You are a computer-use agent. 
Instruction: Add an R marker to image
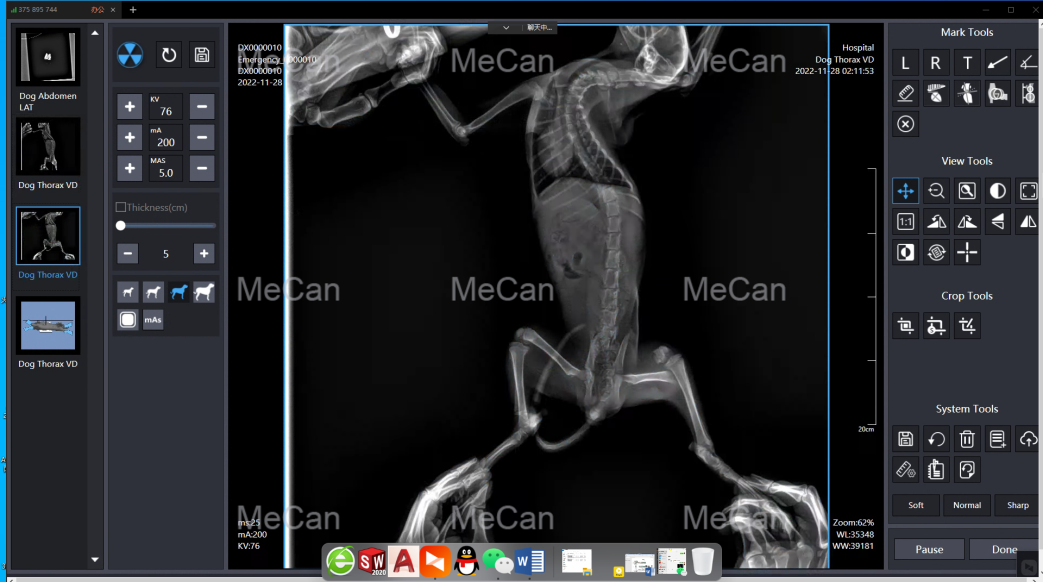(936, 63)
